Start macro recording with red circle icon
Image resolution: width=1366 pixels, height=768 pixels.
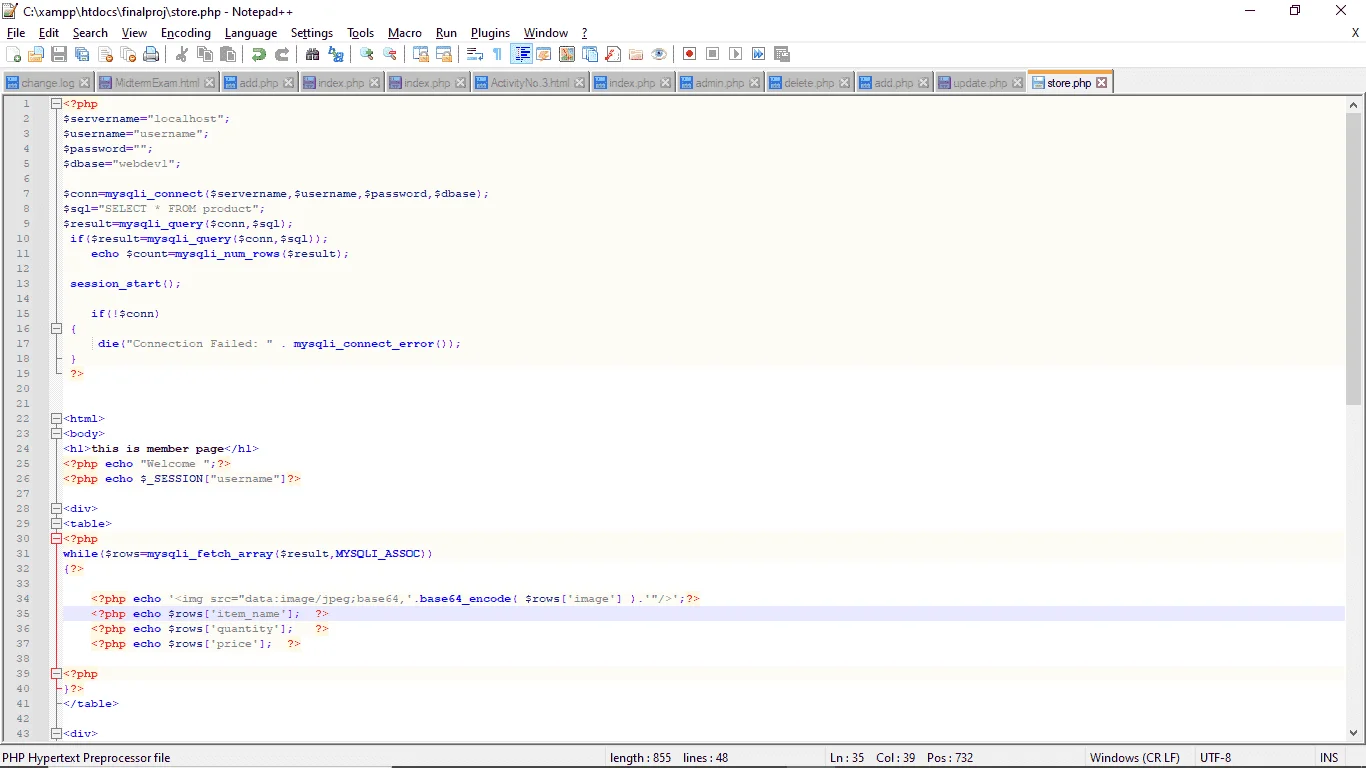(690, 54)
